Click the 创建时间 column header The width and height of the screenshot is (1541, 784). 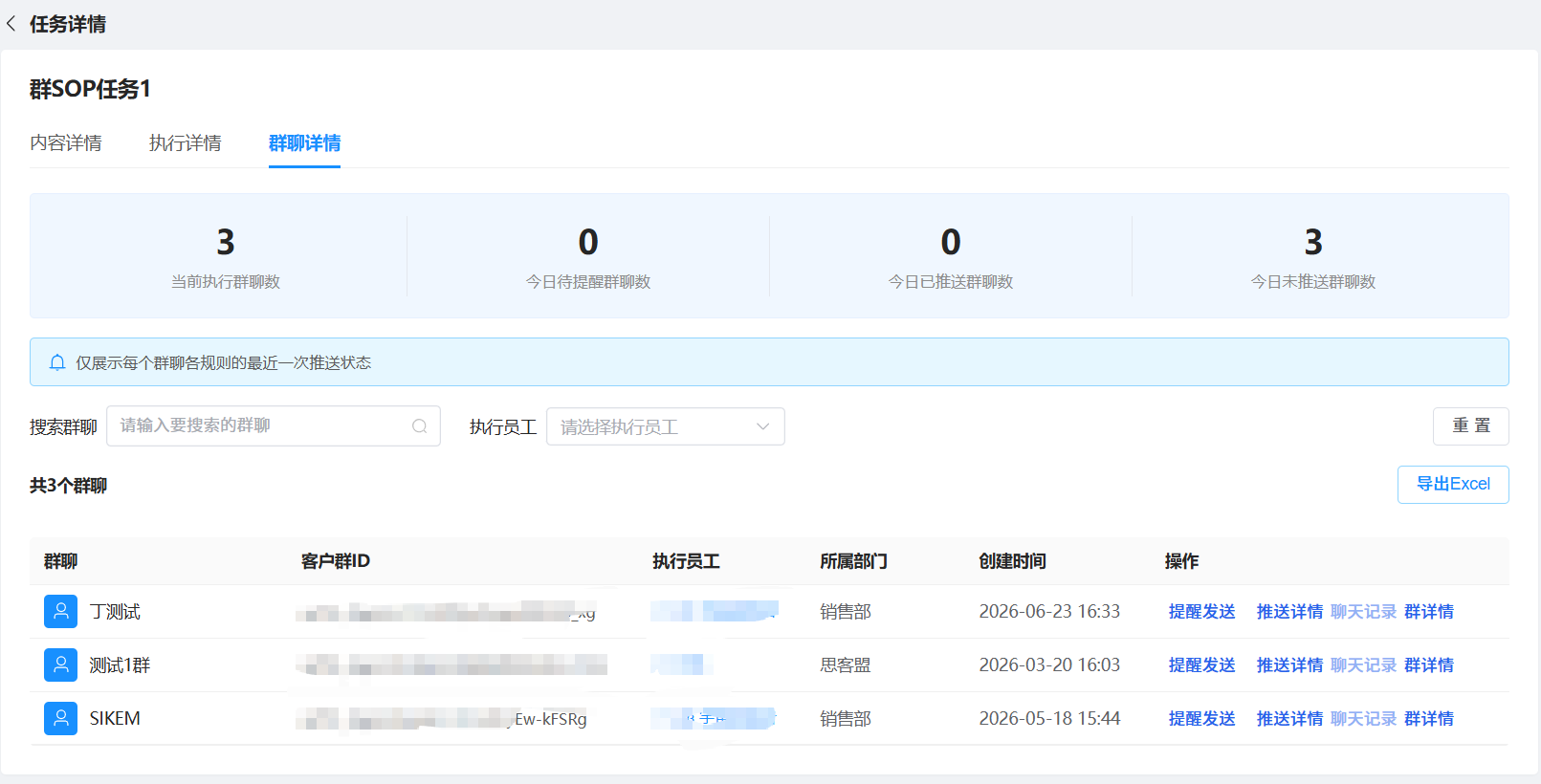click(x=1012, y=561)
